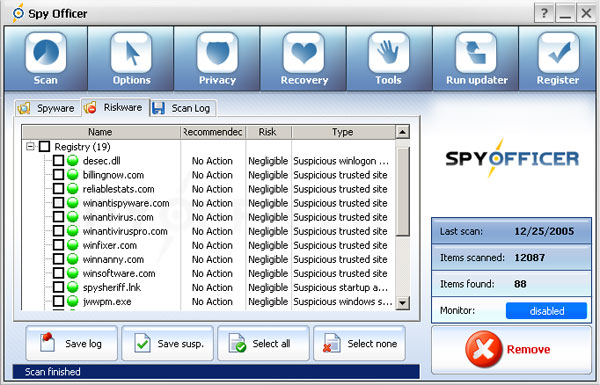Check the spysheriff.lnk checkbox

[58, 287]
